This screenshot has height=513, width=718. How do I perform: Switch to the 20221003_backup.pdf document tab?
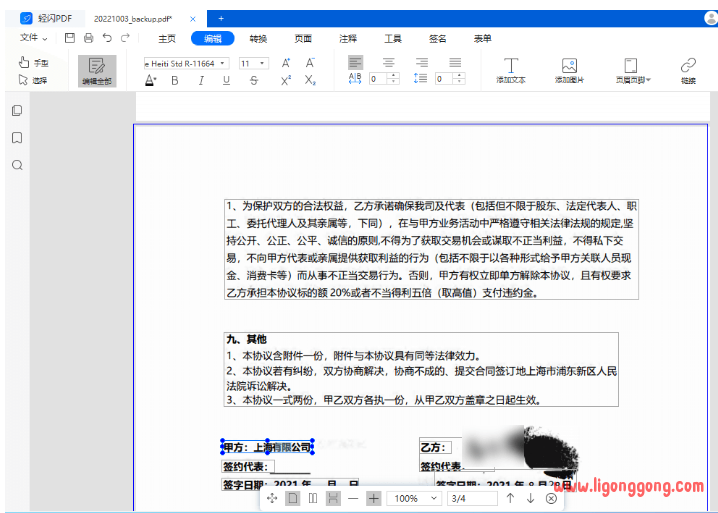tap(133, 19)
